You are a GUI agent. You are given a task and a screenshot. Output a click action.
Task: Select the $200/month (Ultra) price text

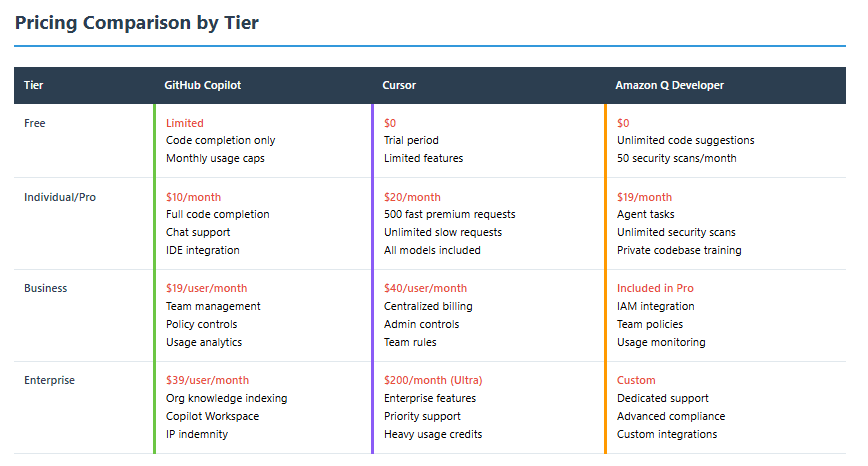(433, 380)
